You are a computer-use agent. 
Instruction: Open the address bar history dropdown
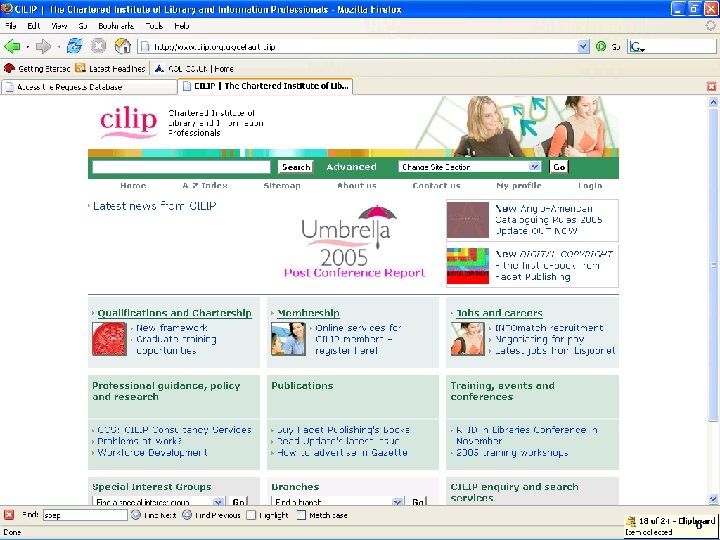[x=583, y=46]
